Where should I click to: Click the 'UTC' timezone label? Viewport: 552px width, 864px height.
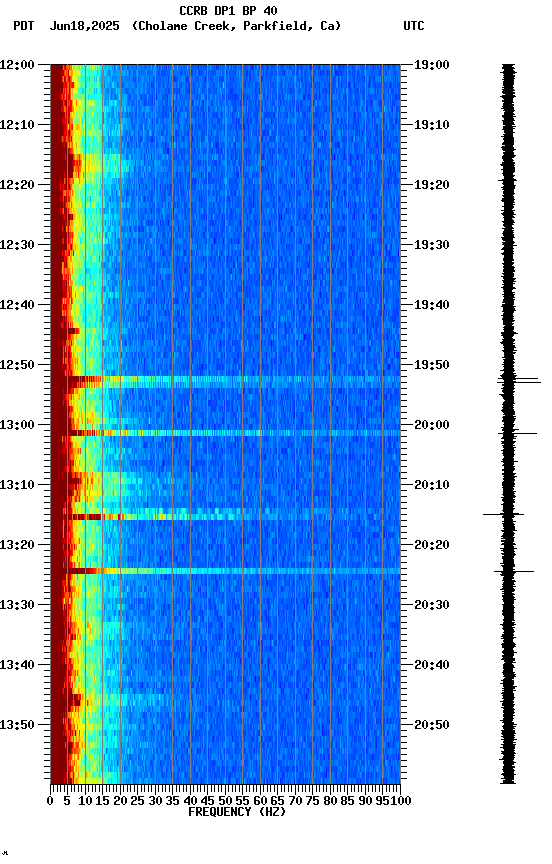414,26
